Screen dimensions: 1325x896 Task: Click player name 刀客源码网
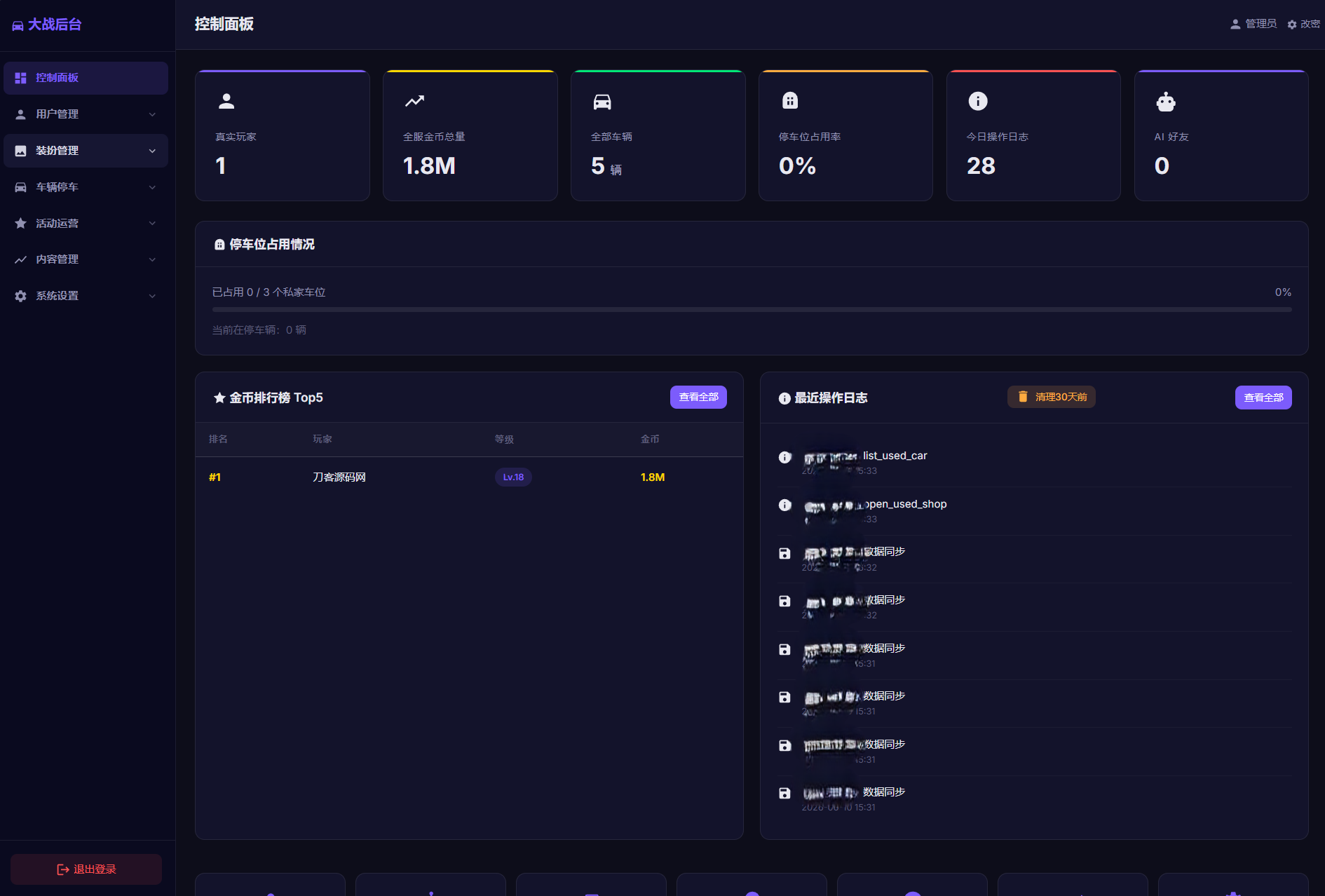point(339,477)
